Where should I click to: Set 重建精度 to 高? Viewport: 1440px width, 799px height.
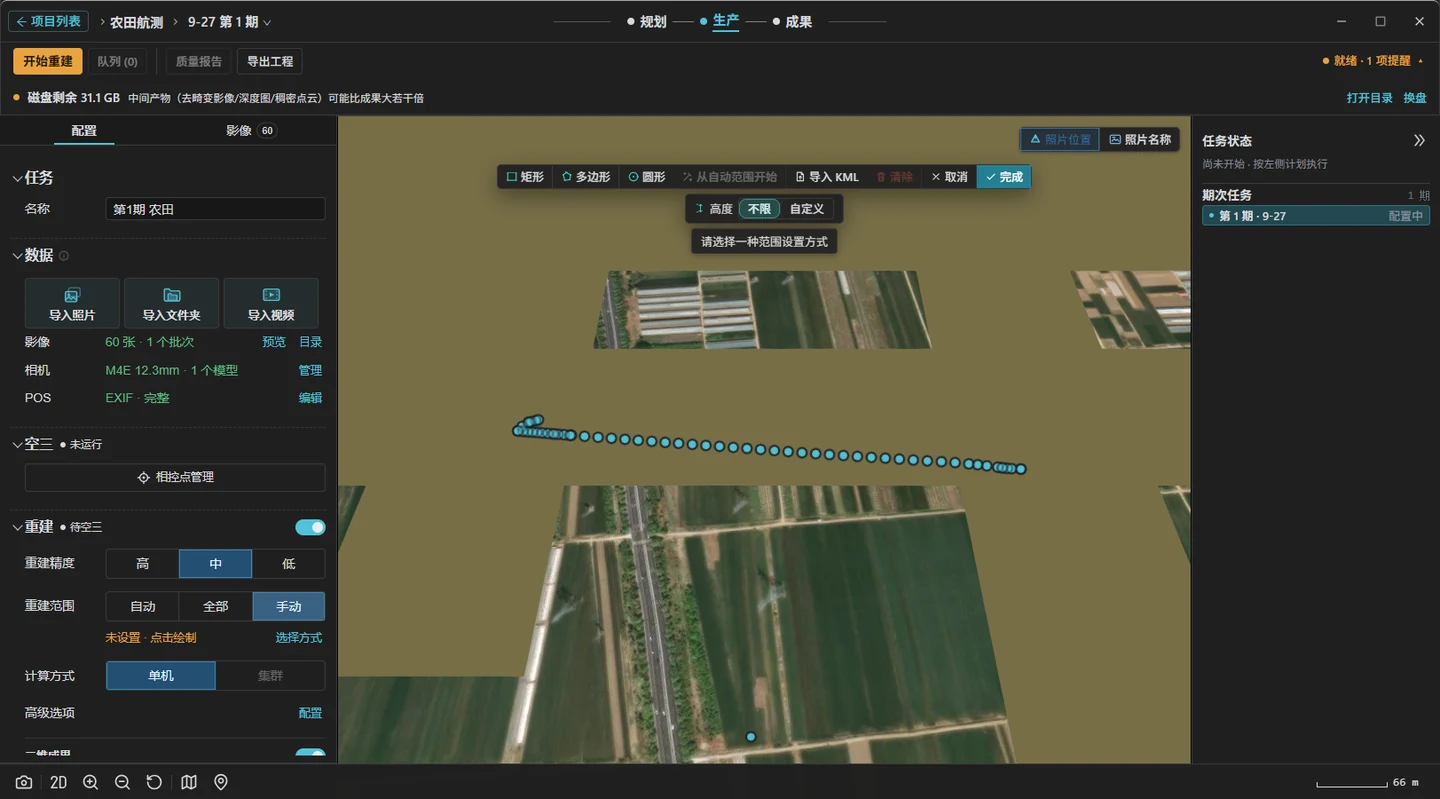point(142,564)
